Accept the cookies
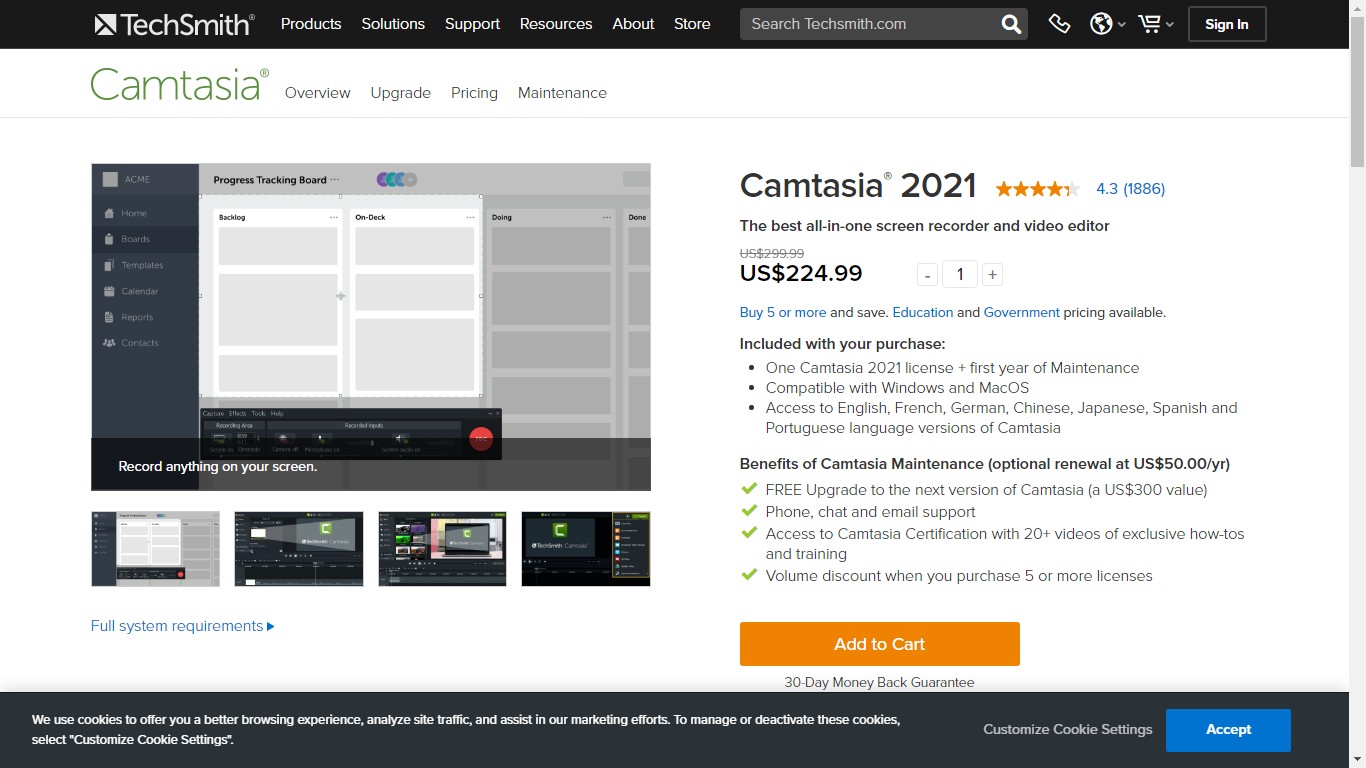Image resolution: width=1366 pixels, height=768 pixels. pyautogui.click(x=1228, y=730)
